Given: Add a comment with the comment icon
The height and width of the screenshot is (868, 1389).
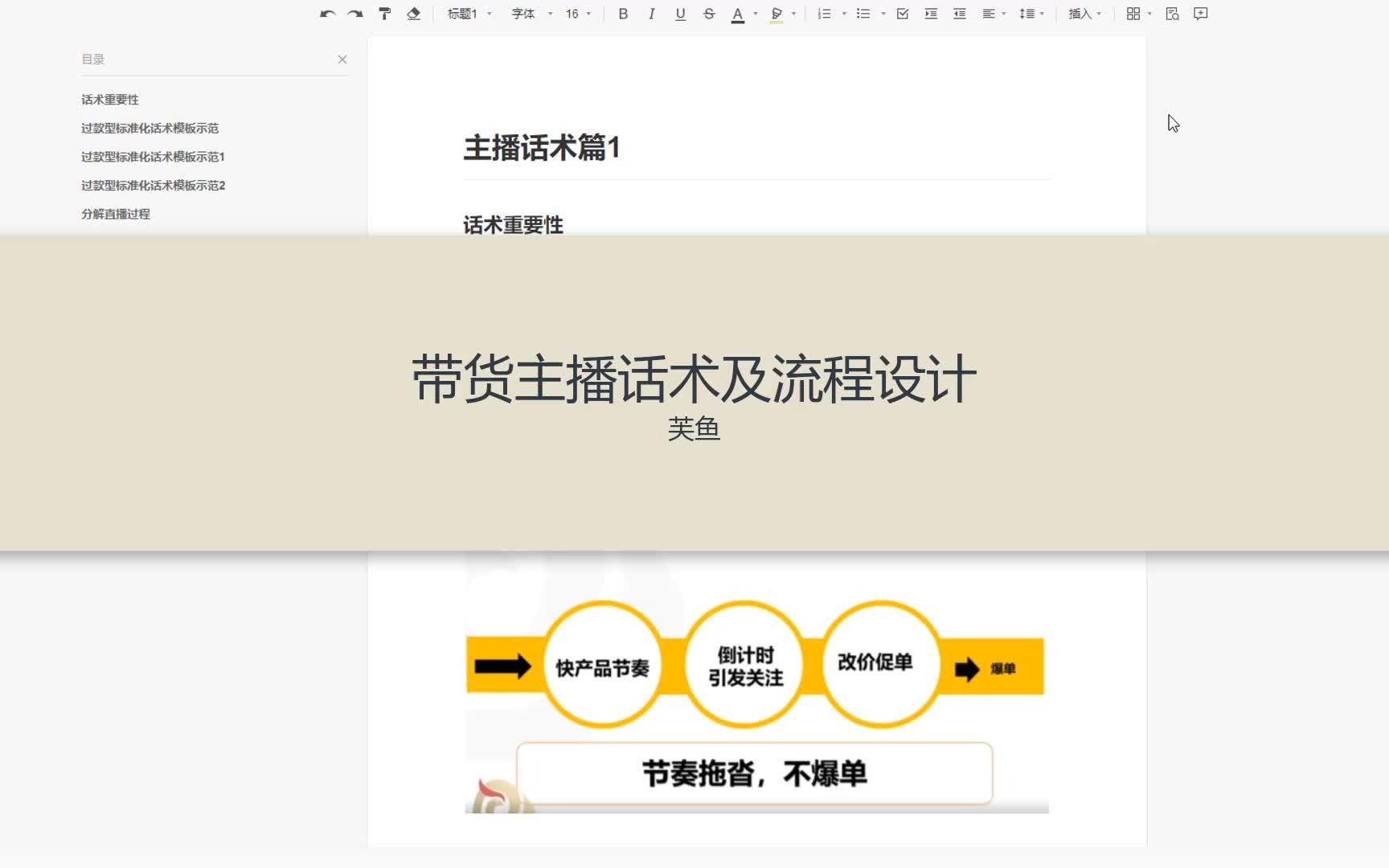Looking at the screenshot, I should [1201, 14].
